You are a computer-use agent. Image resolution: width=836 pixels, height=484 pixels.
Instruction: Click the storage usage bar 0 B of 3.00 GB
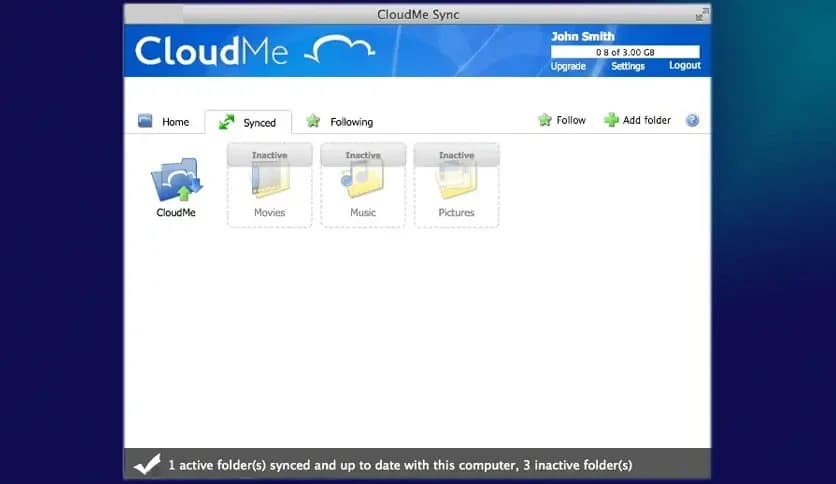pos(625,52)
